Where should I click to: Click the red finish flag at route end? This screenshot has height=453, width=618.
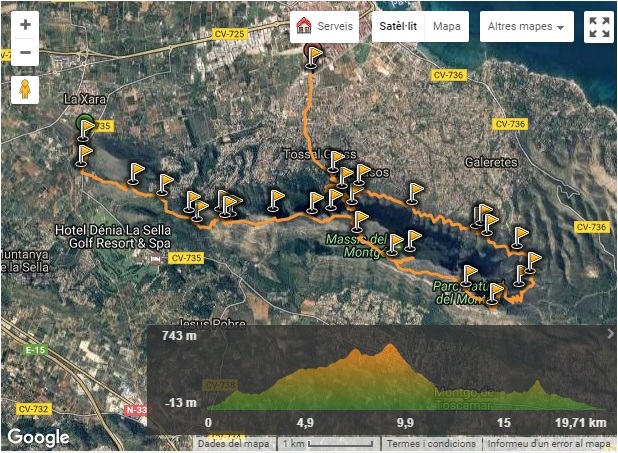(313, 56)
